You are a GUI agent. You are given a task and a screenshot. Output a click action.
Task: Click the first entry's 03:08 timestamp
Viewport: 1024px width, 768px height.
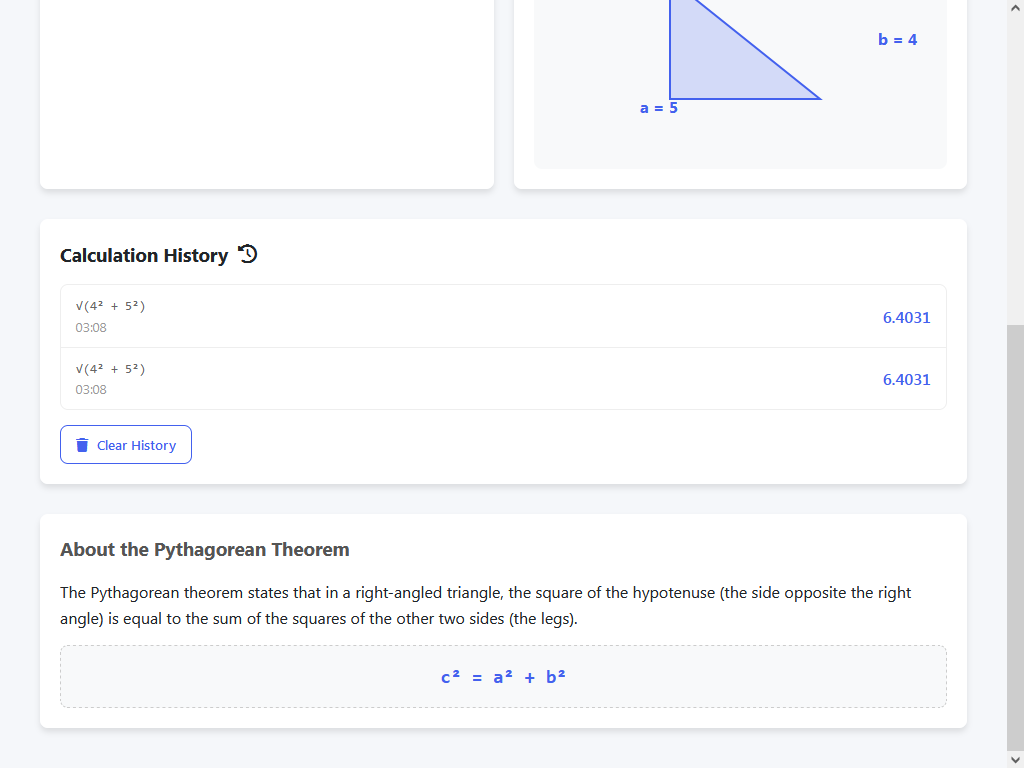[x=91, y=328]
